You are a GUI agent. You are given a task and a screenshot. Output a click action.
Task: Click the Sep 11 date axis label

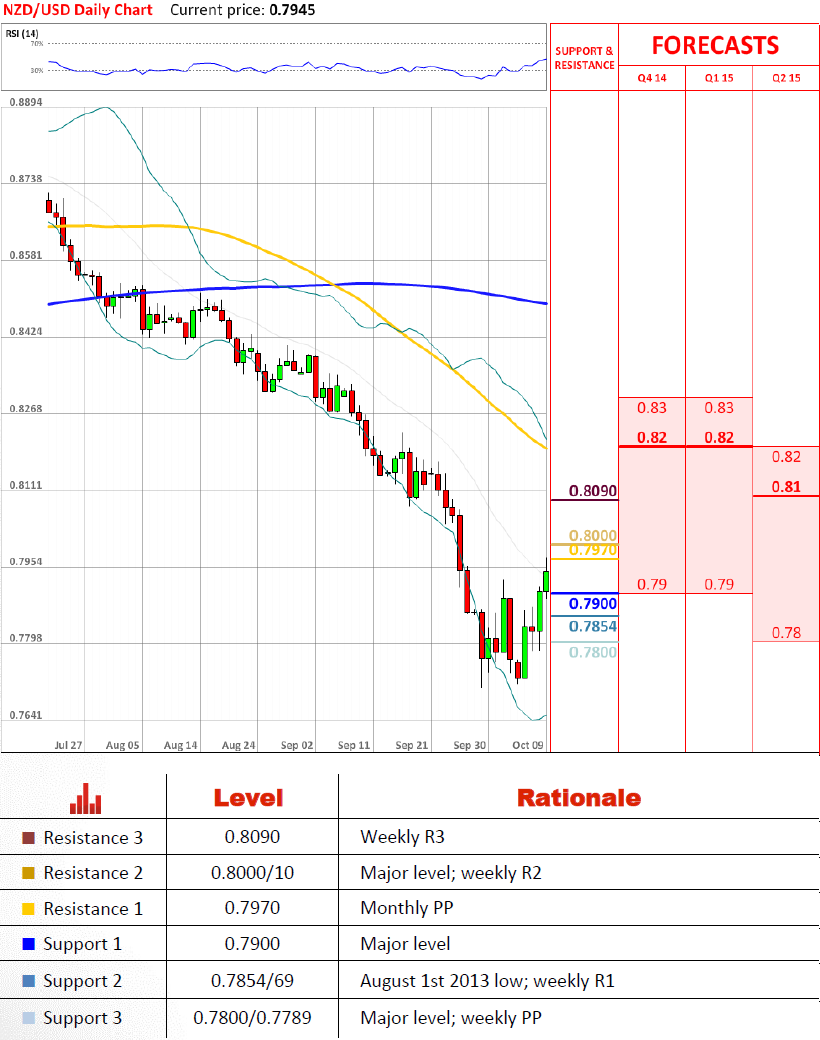354,746
